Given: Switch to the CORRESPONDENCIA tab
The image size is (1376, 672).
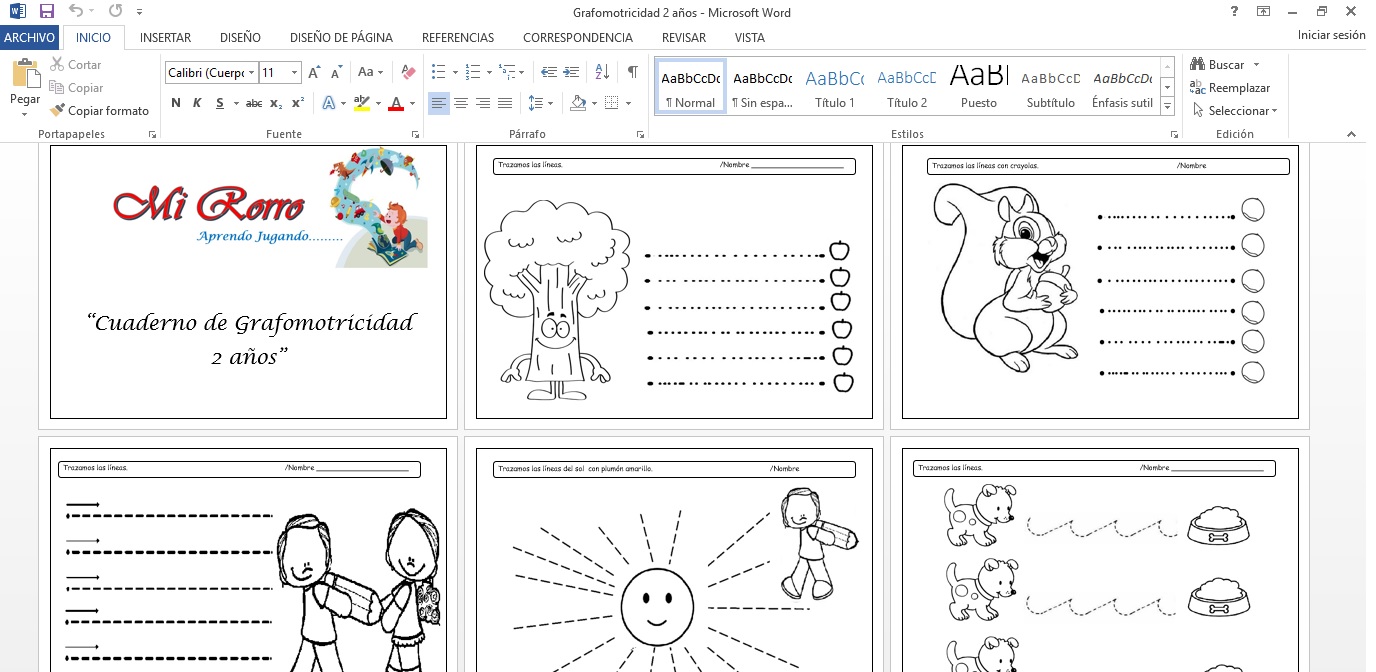Looking at the screenshot, I should (578, 37).
